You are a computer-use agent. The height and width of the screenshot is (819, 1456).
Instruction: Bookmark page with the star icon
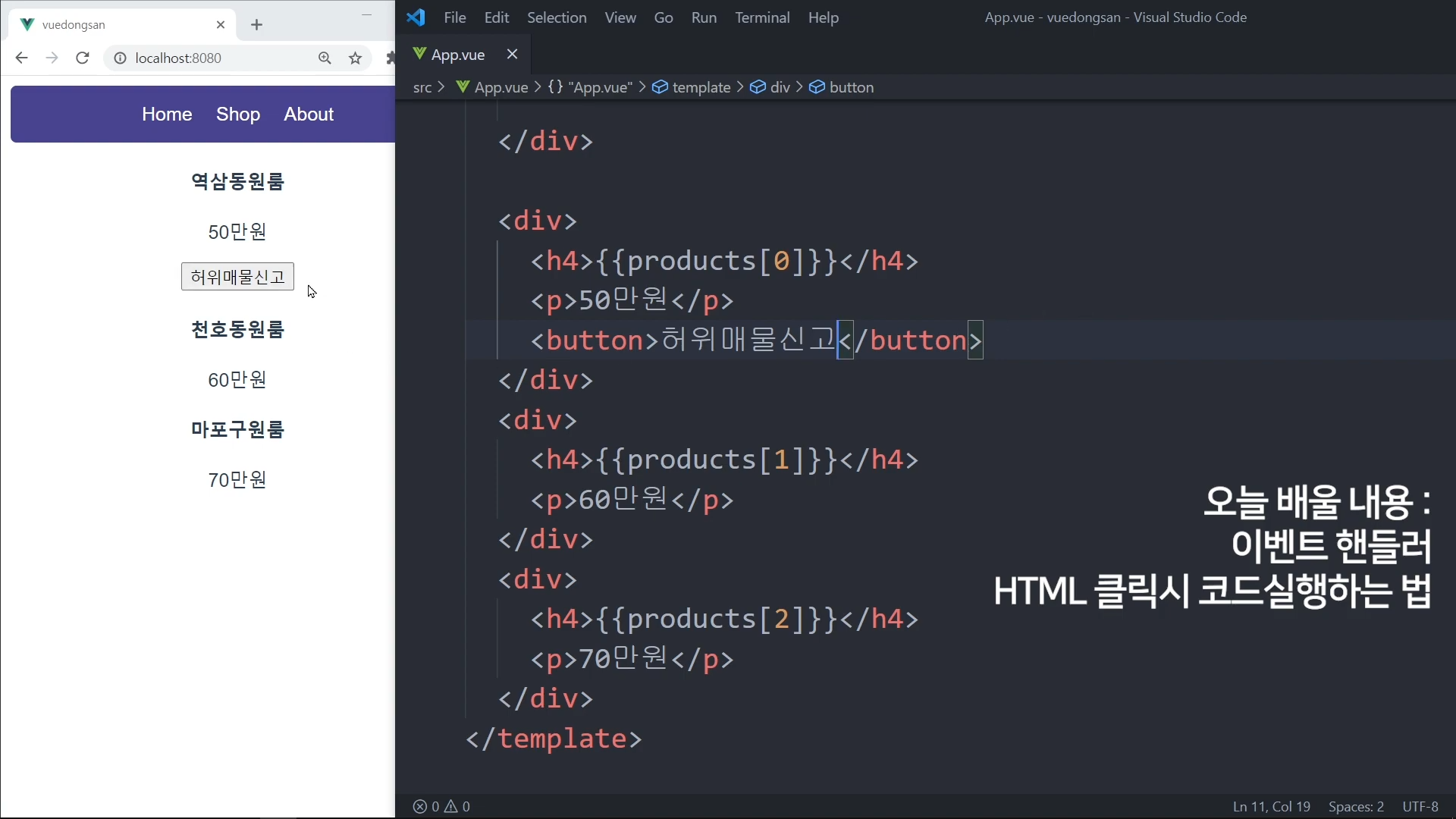[x=355, y=58]
